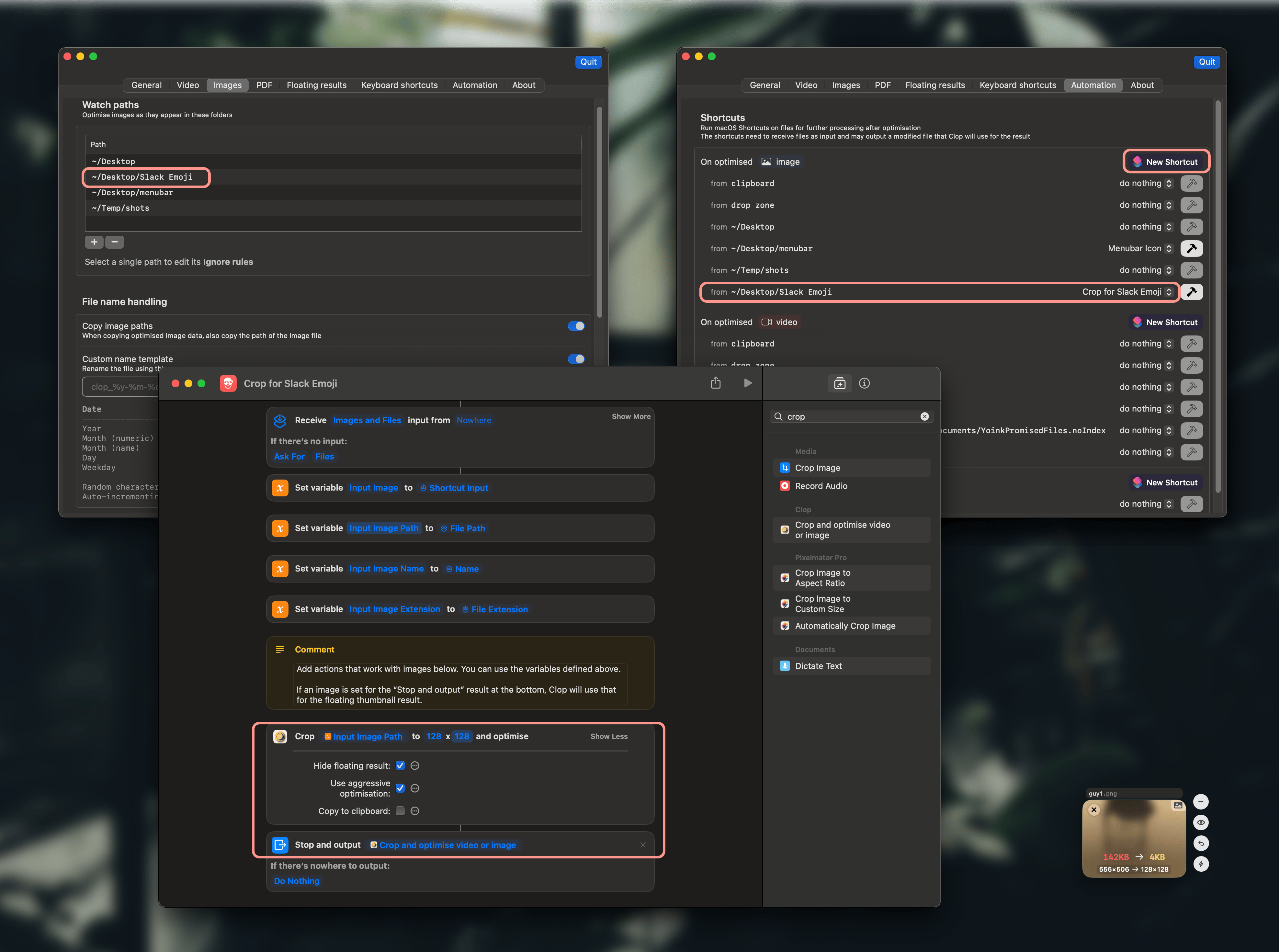The height and width of the screenshot is (952, 1279).
Task: Open Crop for Slack Emoji shortcut dropdown
Action: click(x=1127, y=292)
